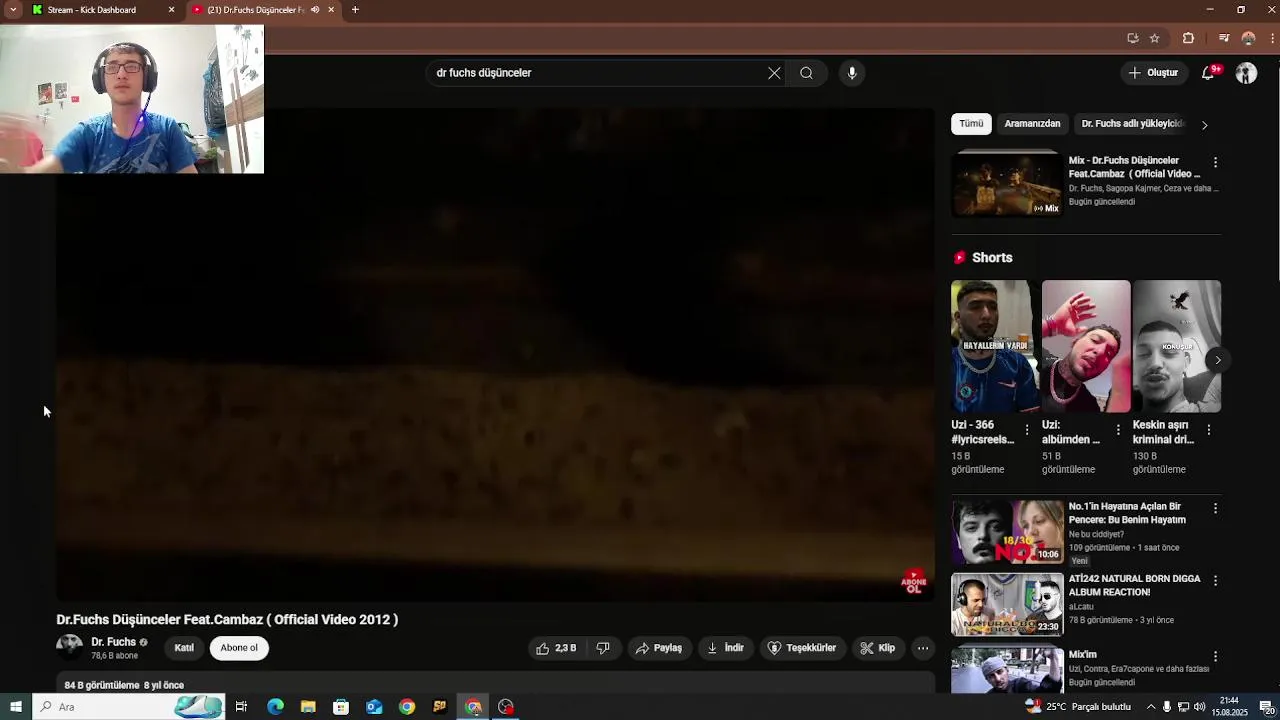Open options for No.1'in Hayatına video
The width and height of the screenshot is (1280, 720).
[x=1215, y=508]
